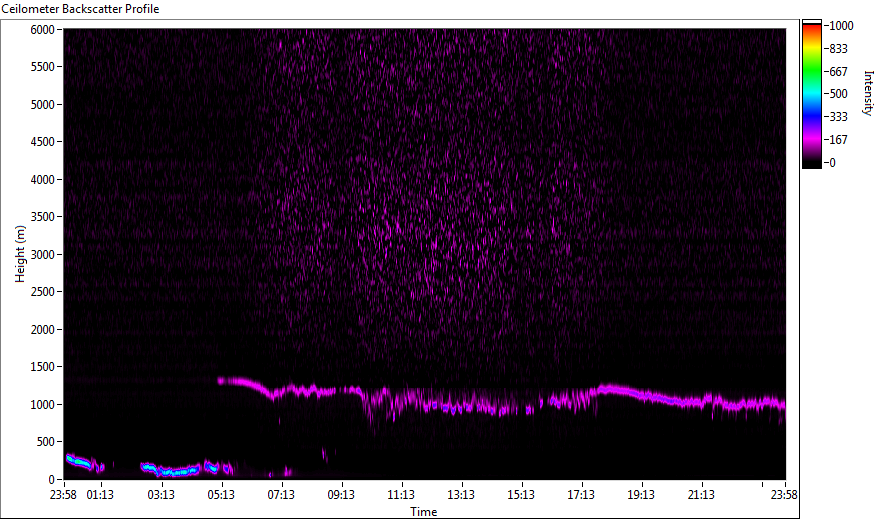Click the 01:13 time label
Viewport: 878px width, 519px height.
(x=100, y=494)
